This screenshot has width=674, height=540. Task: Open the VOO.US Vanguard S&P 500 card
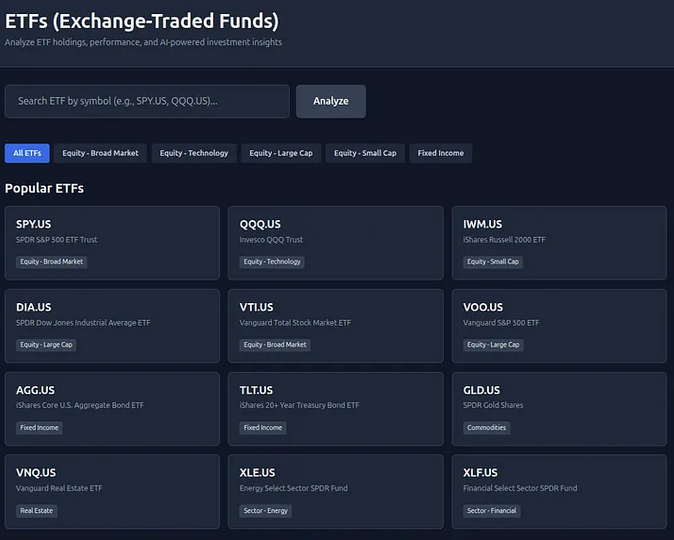point(559,325)
